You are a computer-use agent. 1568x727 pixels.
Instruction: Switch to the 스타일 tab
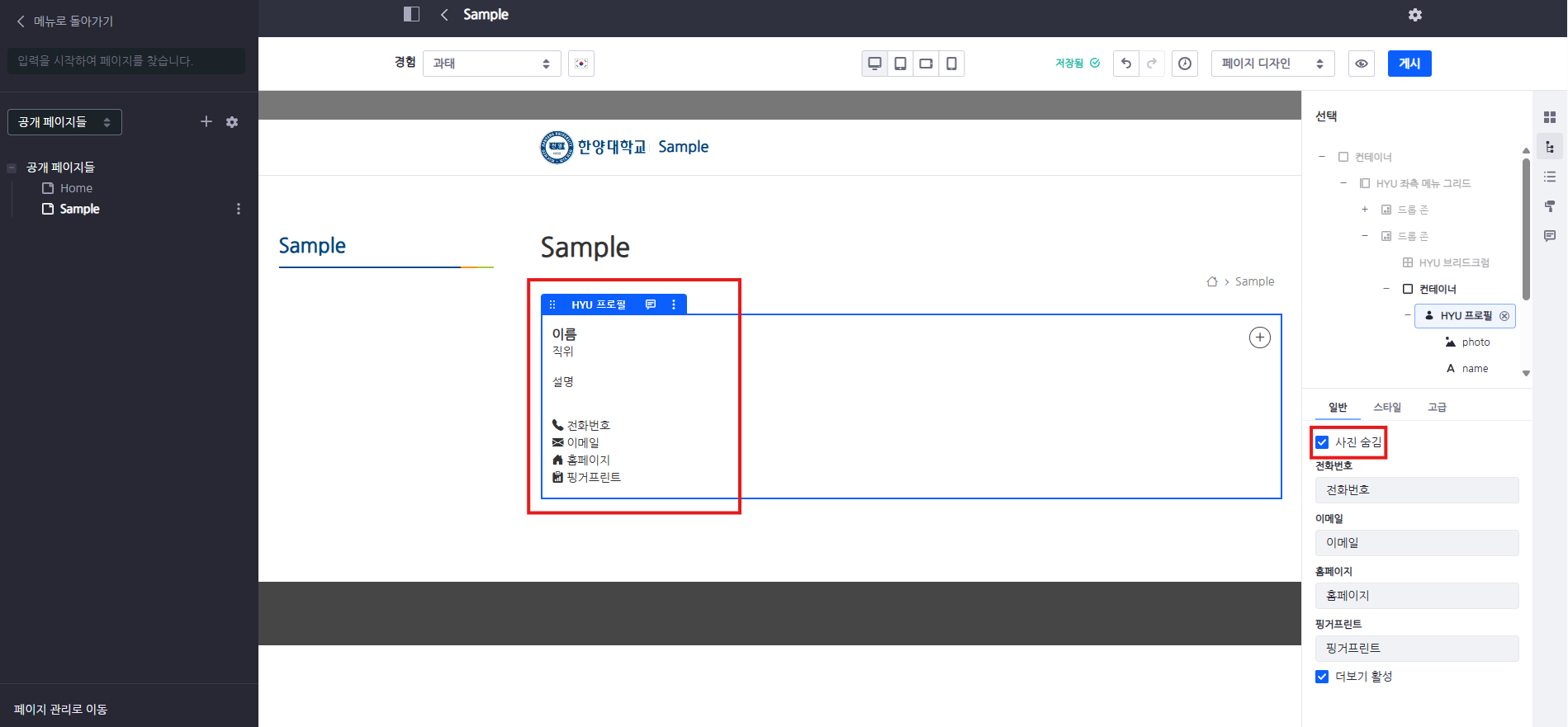click(x=1386, y=407)
